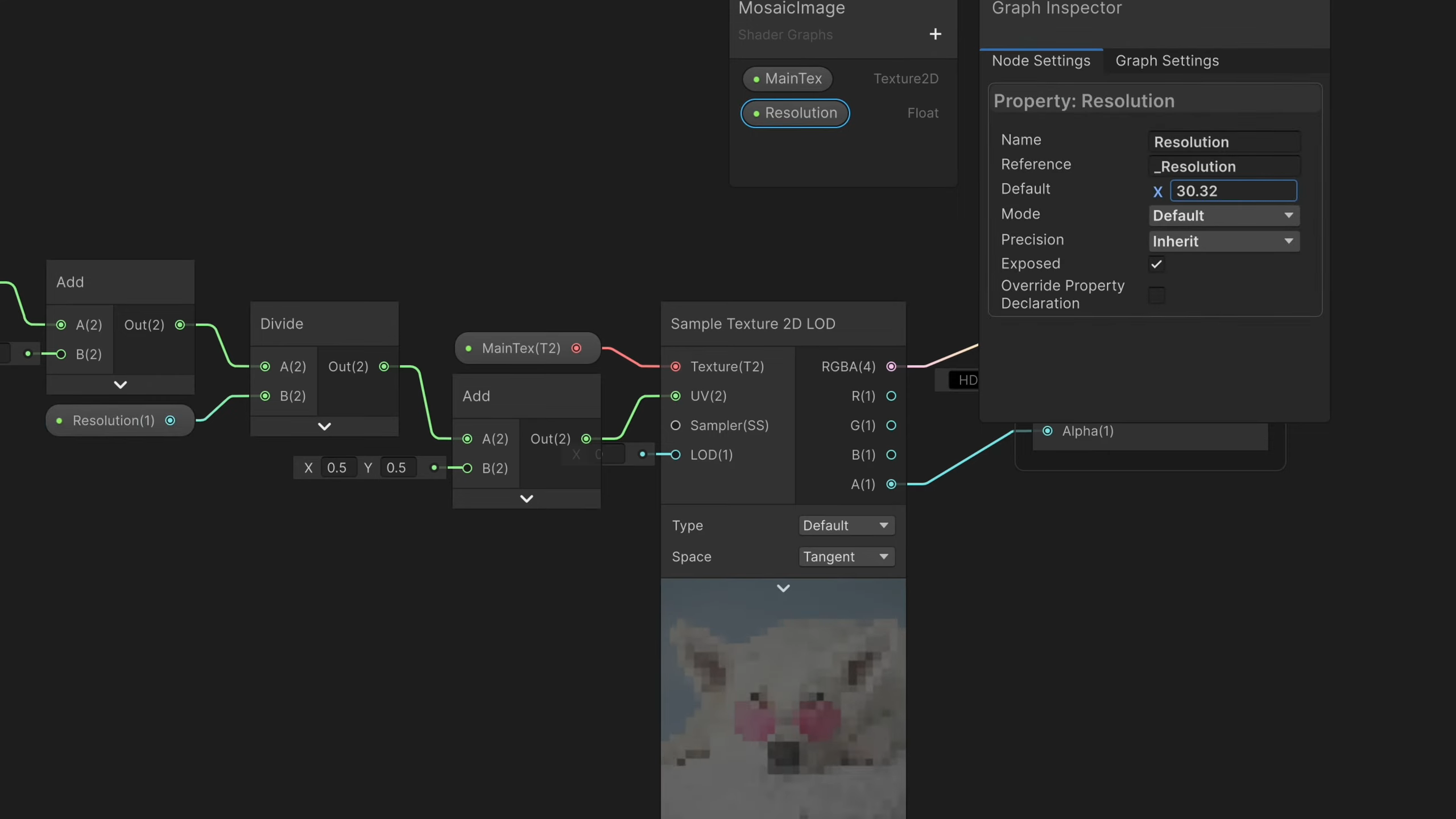This screenshot has height=819, width=1456.
Task: Switch to Graph Settings tab
Action: click(x=1167, y=61)
